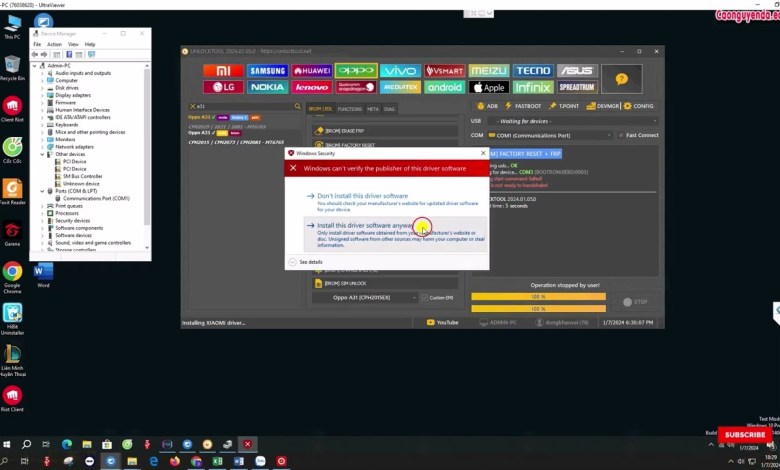The image size is (780, 470).
Task: Open Device Manager Help menu
Action: click(90, 44)
